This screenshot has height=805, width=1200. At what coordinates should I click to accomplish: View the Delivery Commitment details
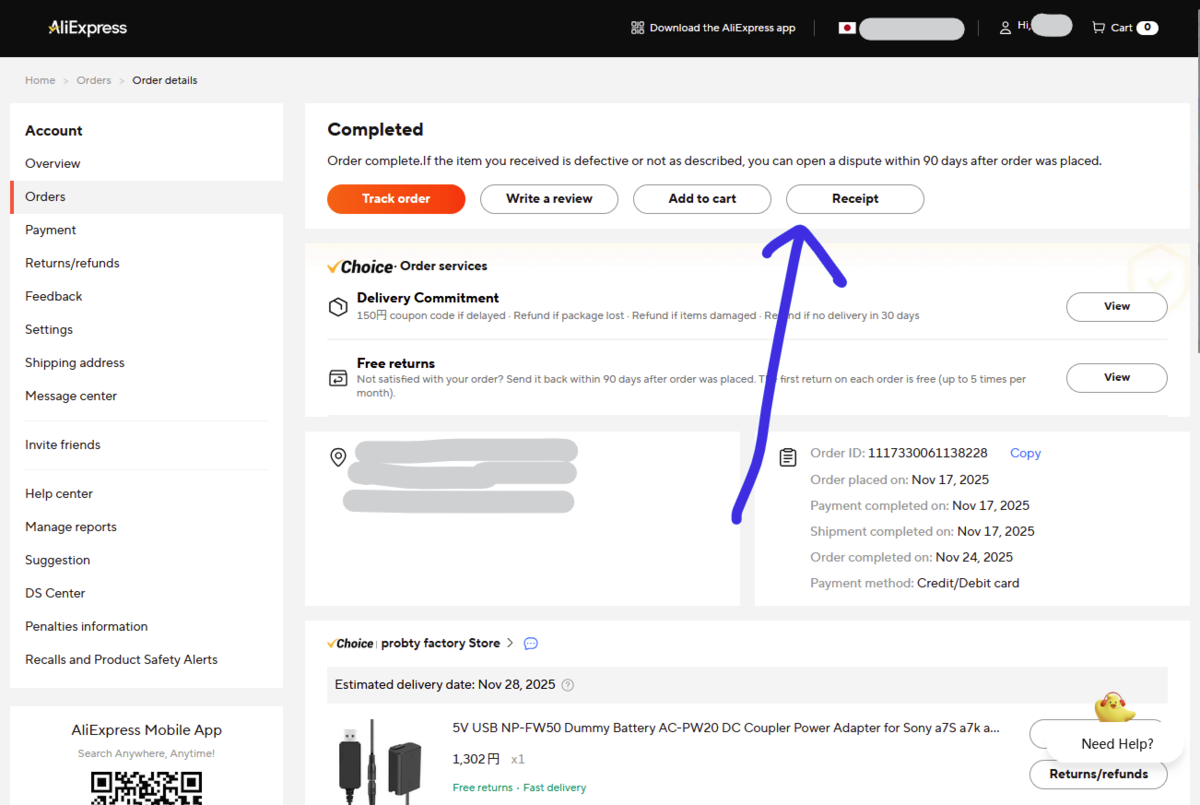1117,307
